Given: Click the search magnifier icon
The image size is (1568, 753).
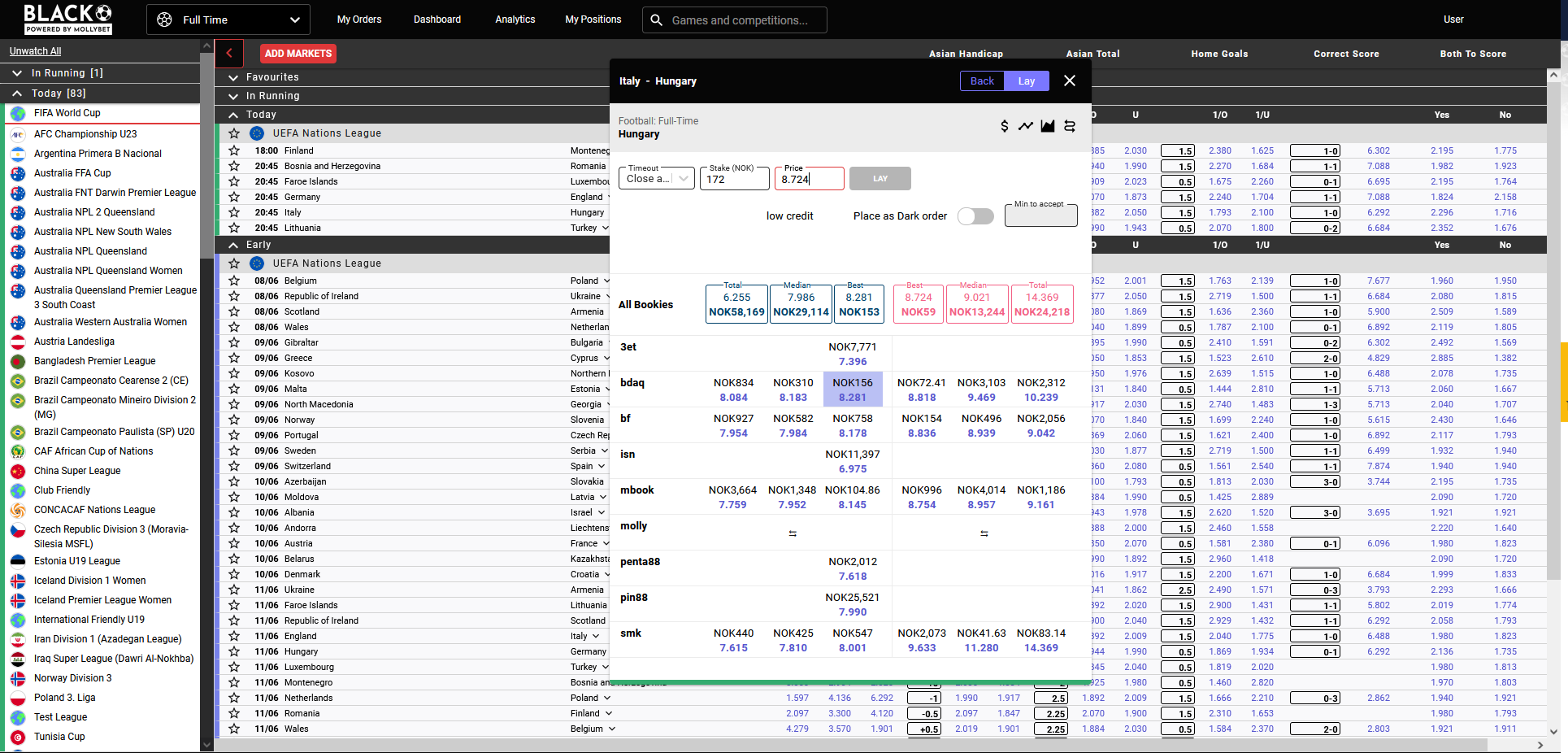Looking at the screenshot, I should tap(657, 20).
